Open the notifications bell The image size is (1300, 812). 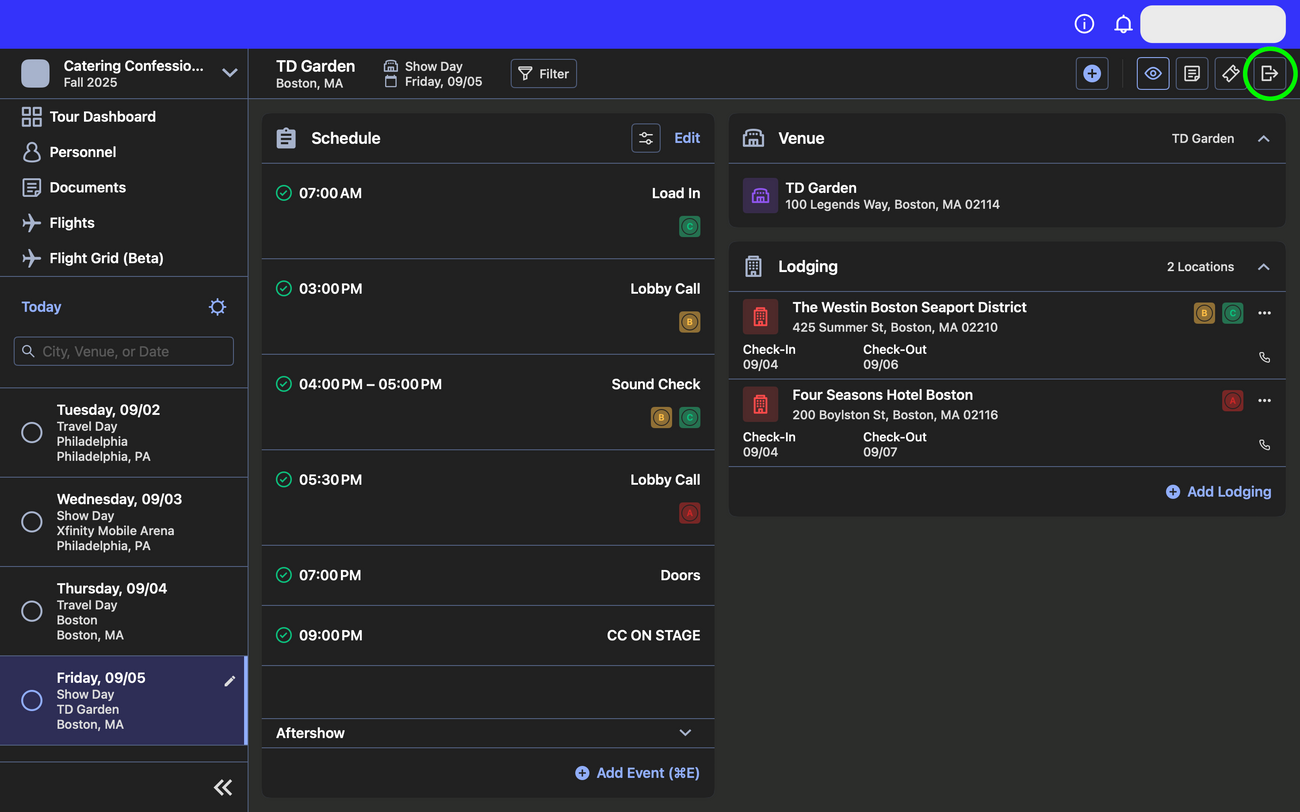[x=1123, y=24]
